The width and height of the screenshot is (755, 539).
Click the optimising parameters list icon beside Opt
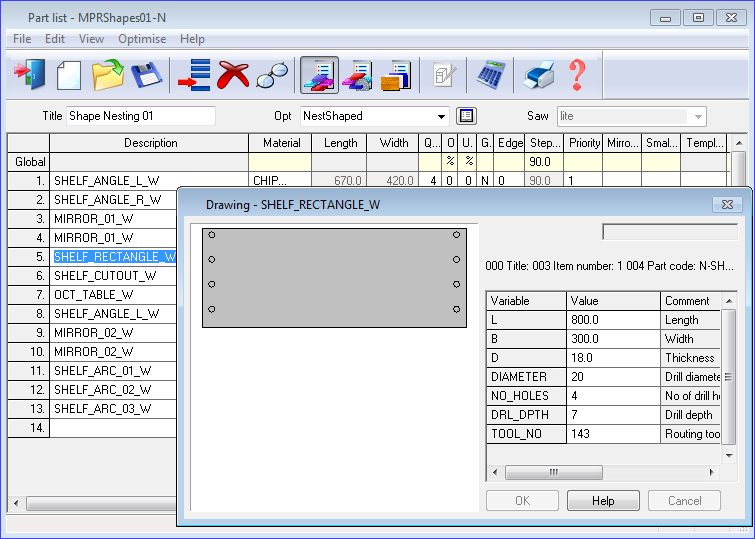(466, 116)
